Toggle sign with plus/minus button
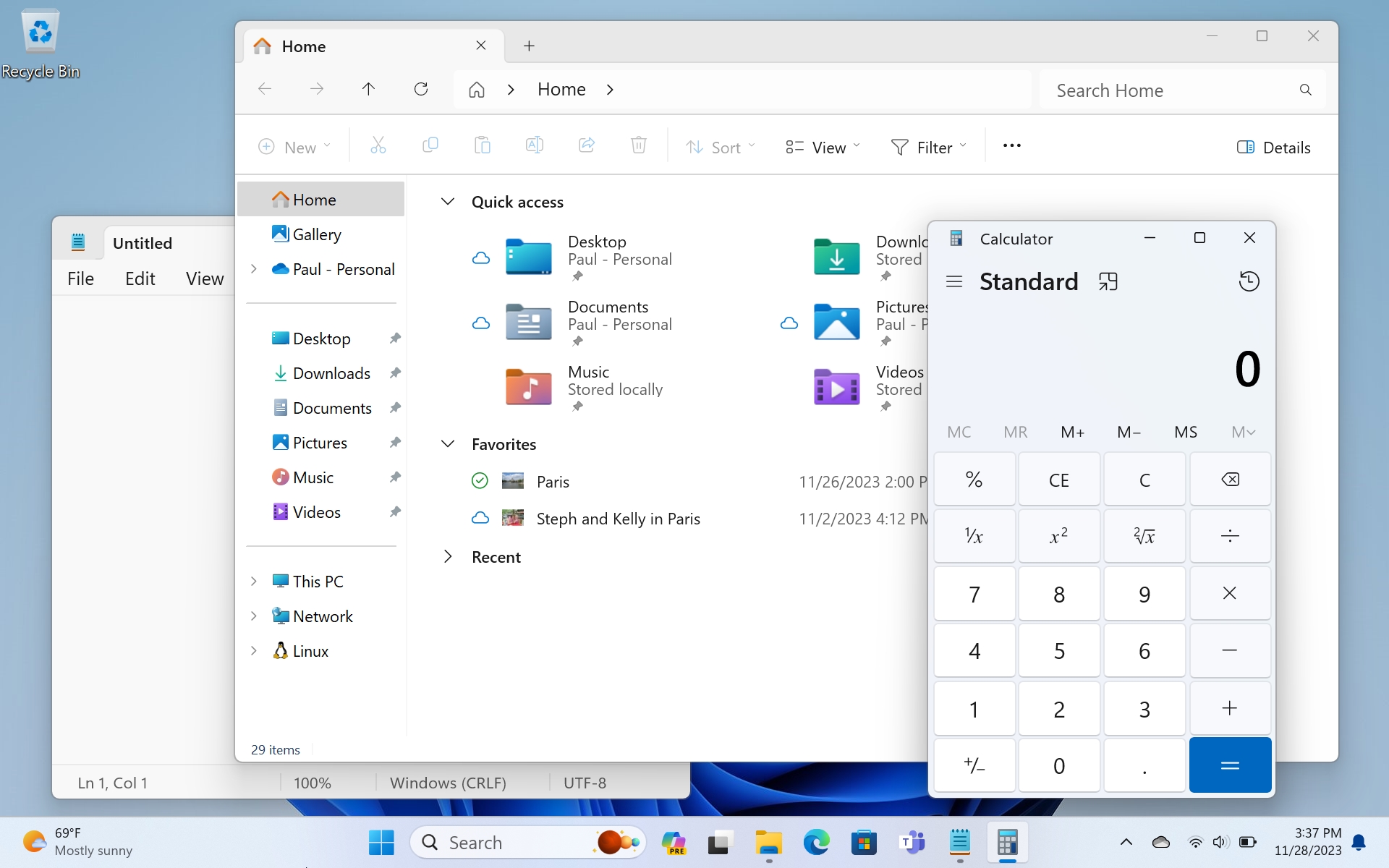1389x868 pixels. [974, 765]
